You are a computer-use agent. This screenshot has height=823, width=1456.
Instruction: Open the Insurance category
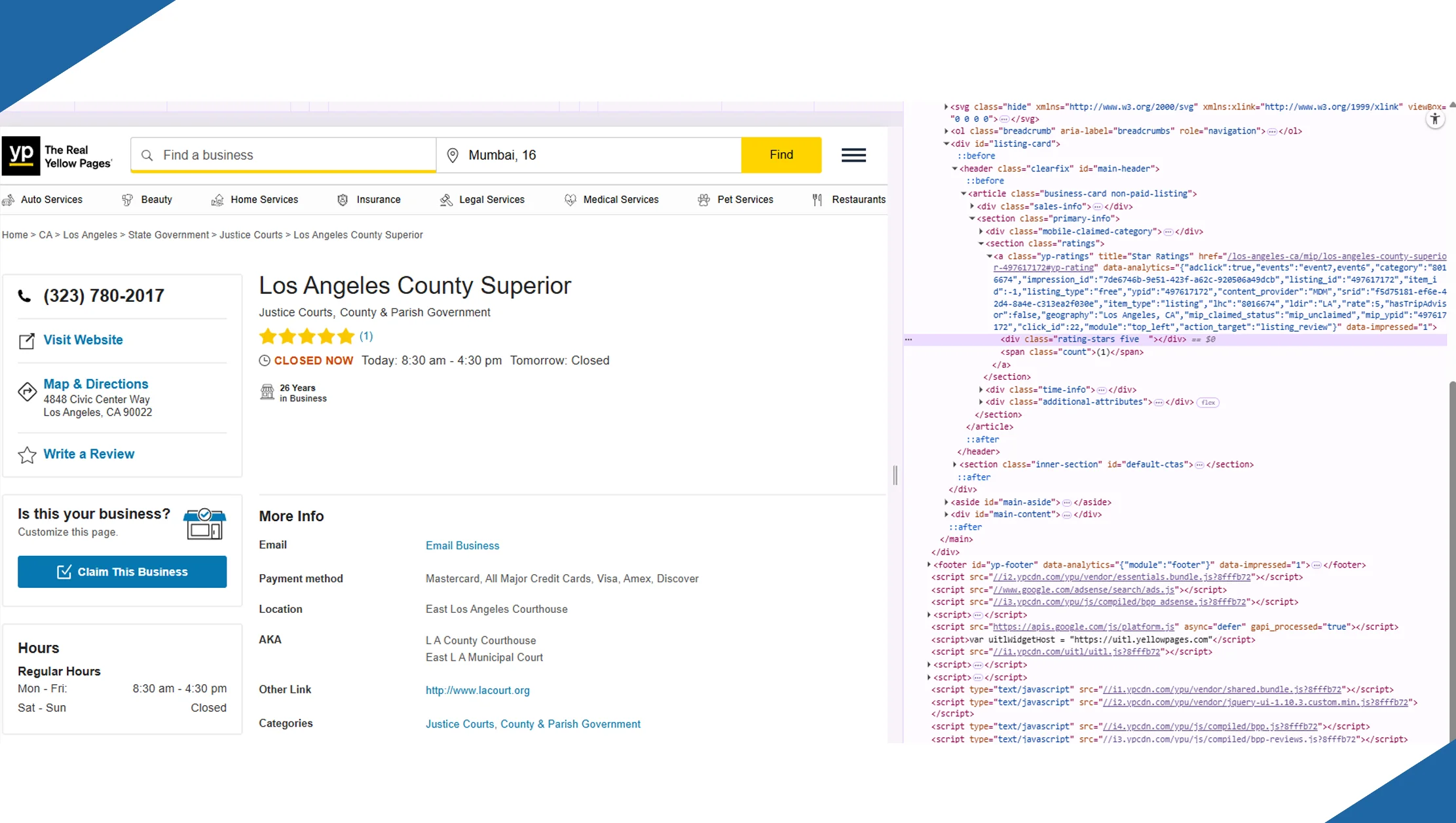[379, 200]
